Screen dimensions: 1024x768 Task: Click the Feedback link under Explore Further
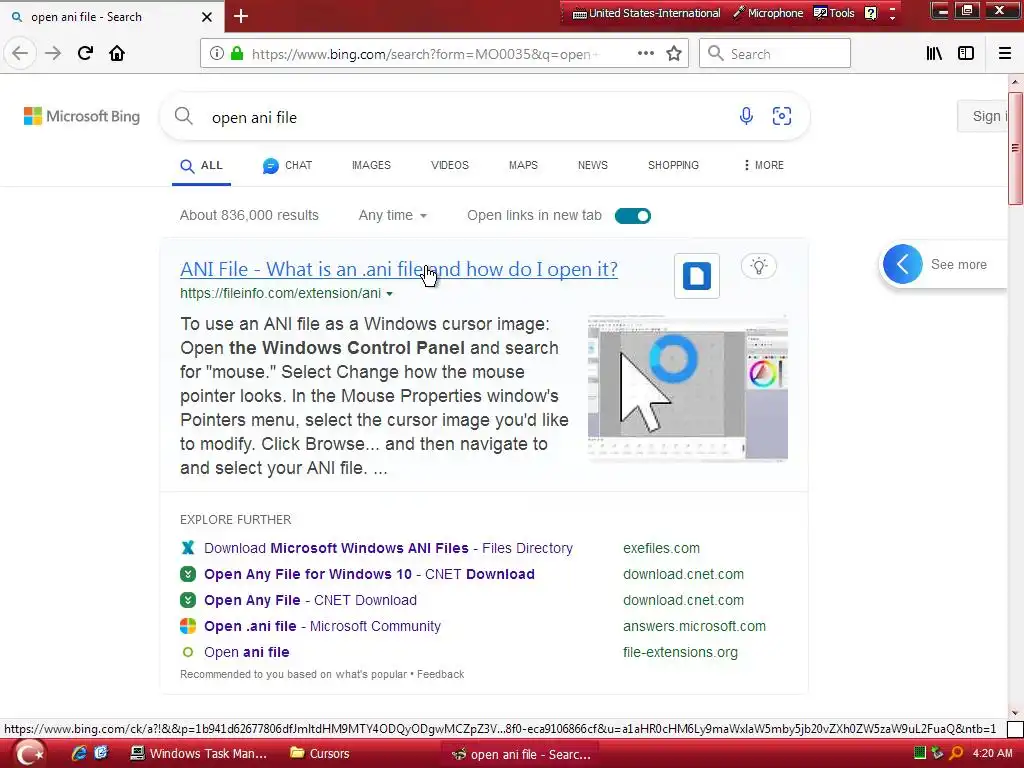pos(440,674)
